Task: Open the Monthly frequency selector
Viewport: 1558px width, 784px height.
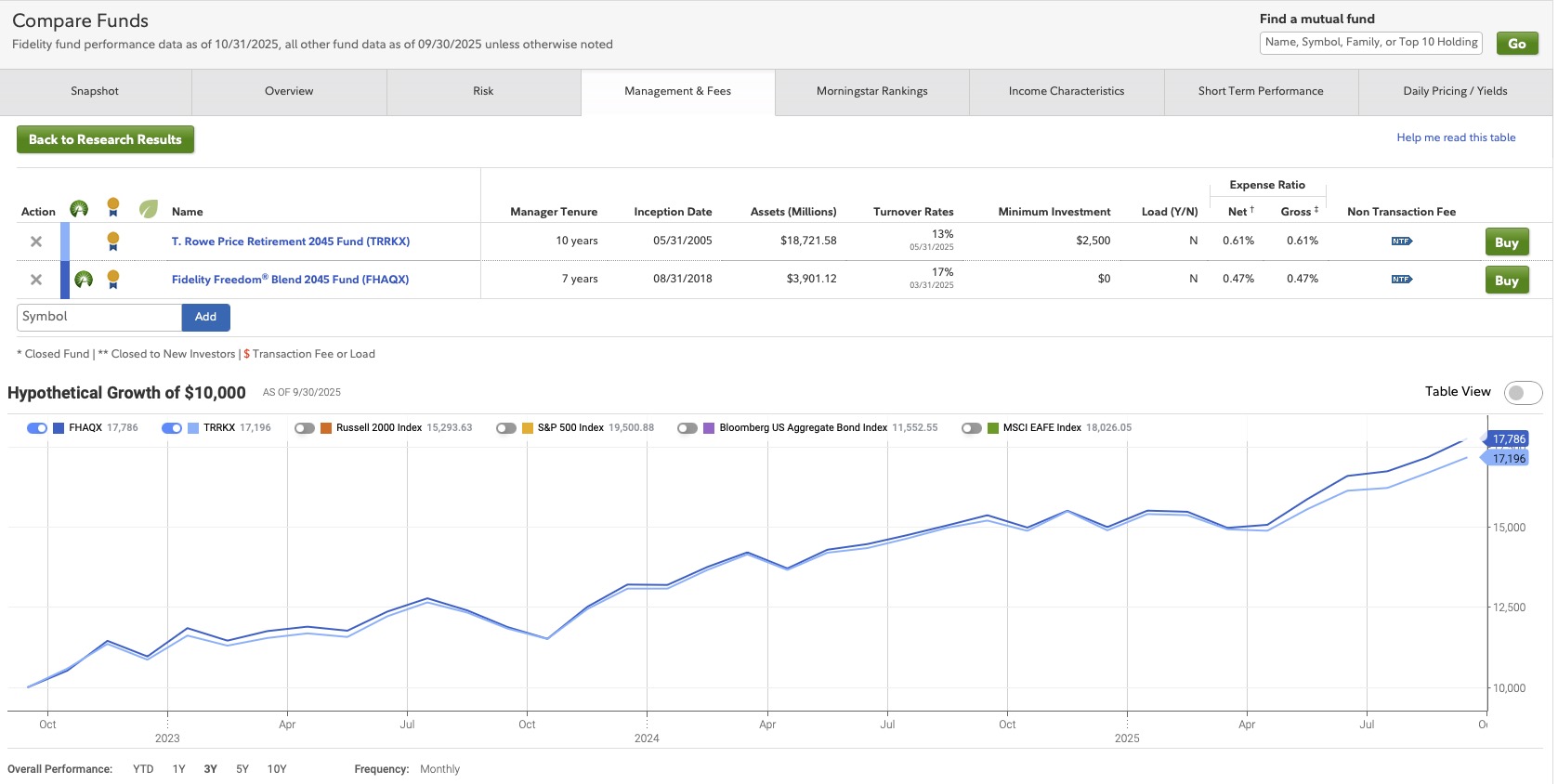Action: (x=439, y=769)
